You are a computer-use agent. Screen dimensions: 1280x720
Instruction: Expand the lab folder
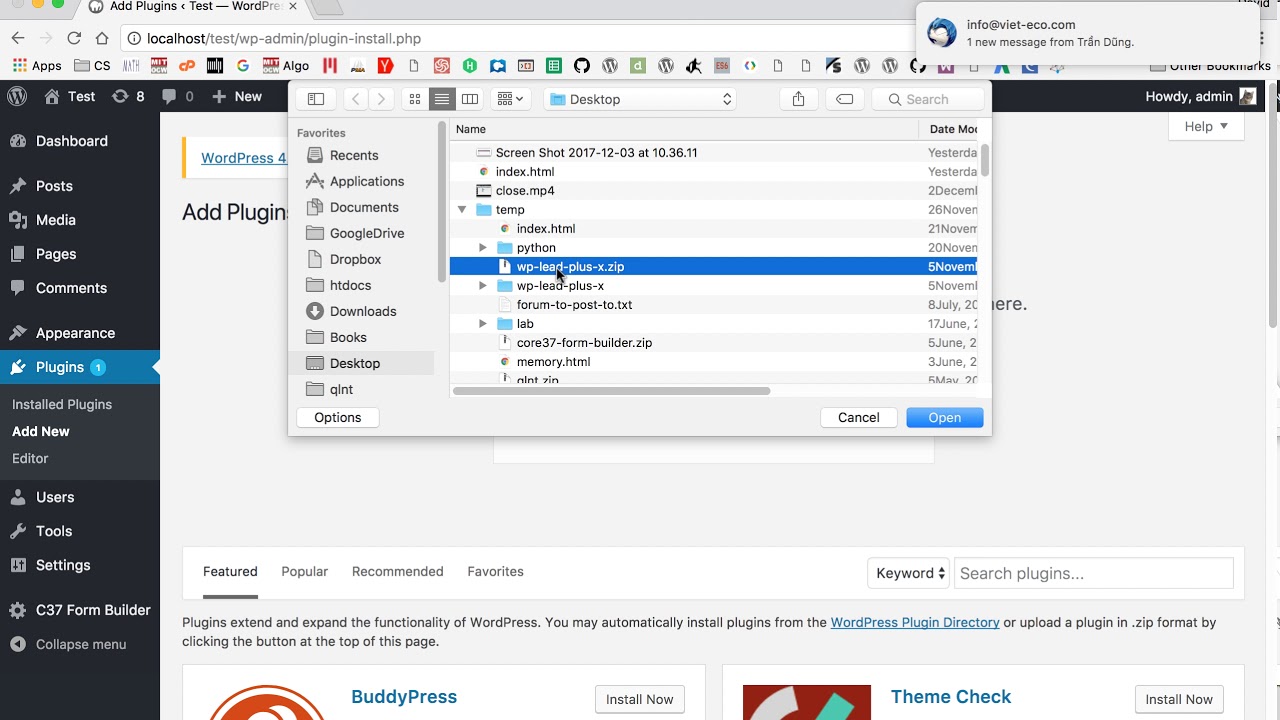pyautogui.click(x=483, y=324)
